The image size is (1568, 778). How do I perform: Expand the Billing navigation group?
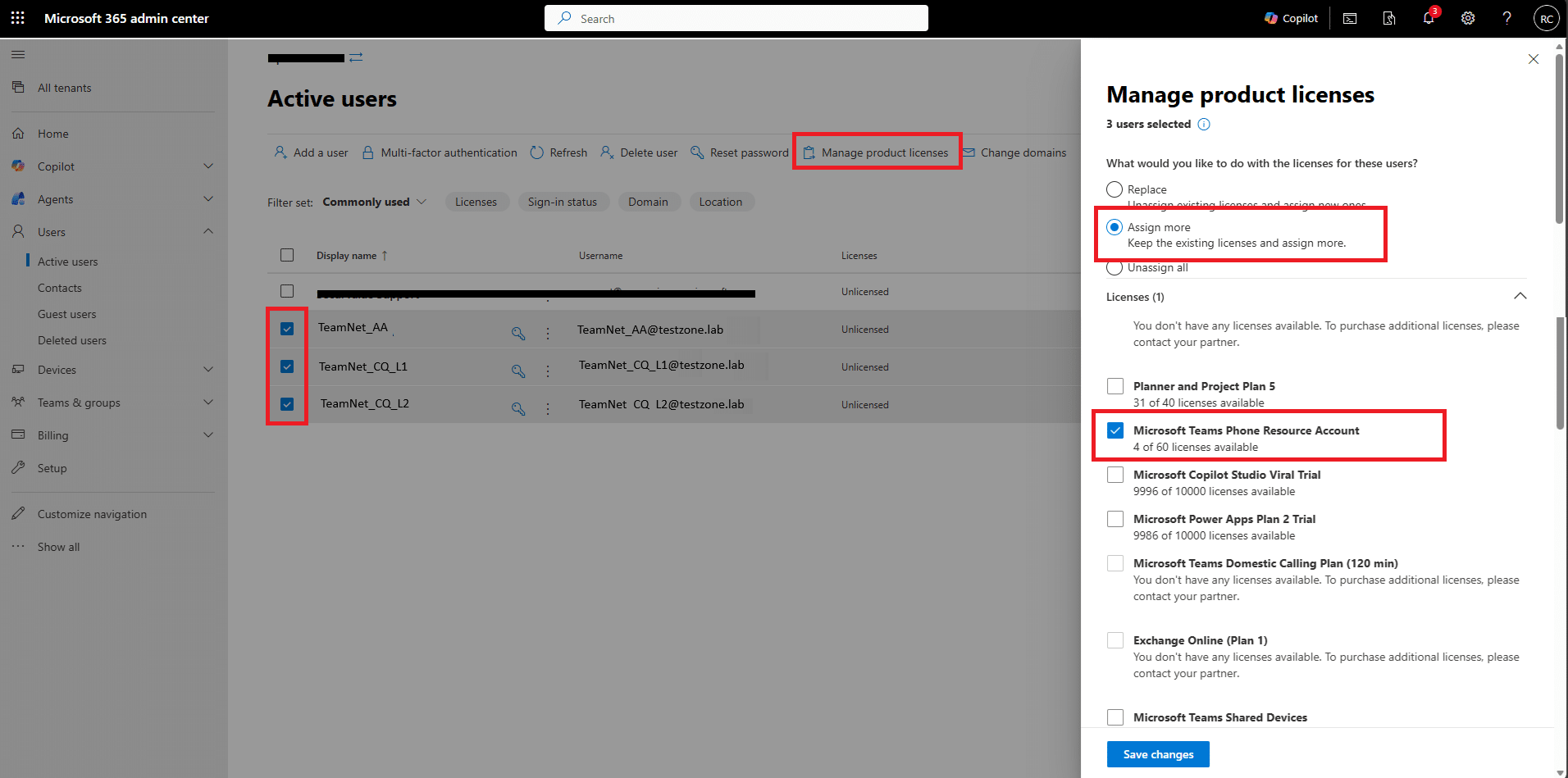pos(208,435)
